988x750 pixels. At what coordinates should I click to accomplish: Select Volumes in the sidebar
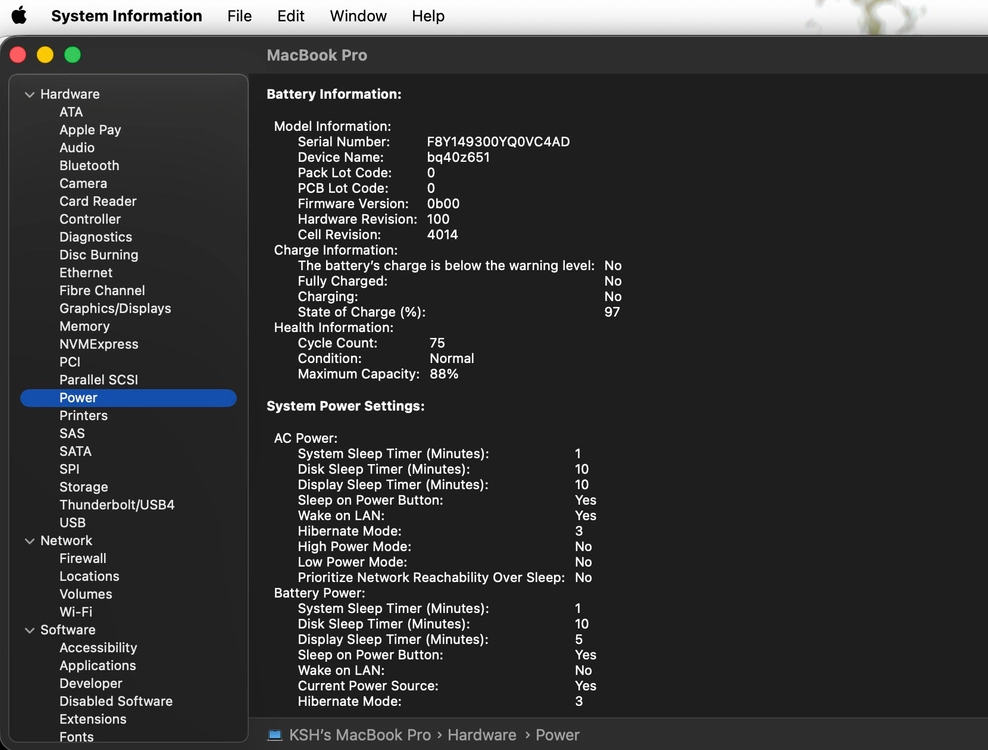click(86, 594)
